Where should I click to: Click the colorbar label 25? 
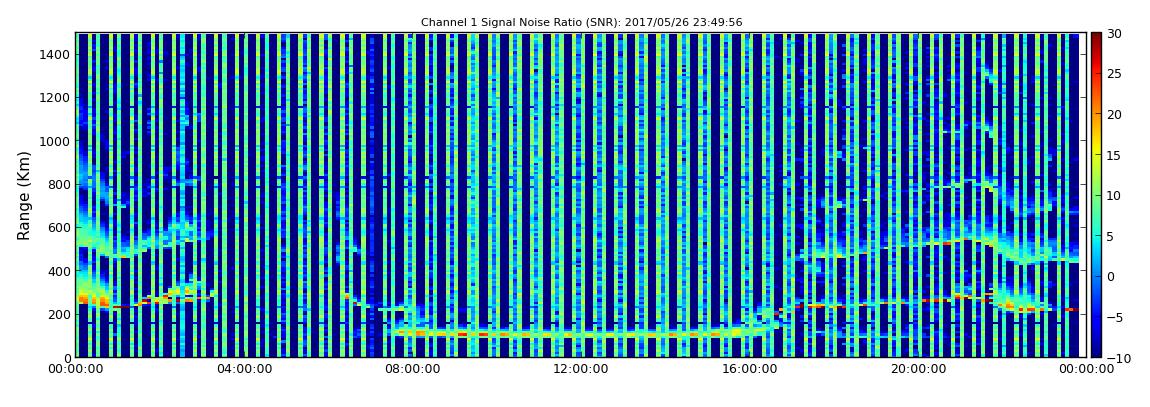[x=1115, y=74]
